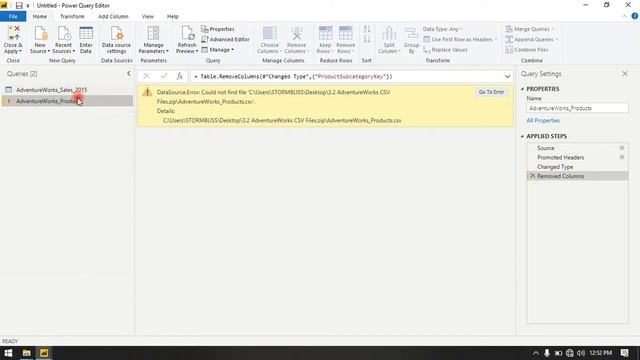Open the Help ribbon tab
Viewport: 640px width, 360px height.
pyautogui.click(x=173, y=16)
